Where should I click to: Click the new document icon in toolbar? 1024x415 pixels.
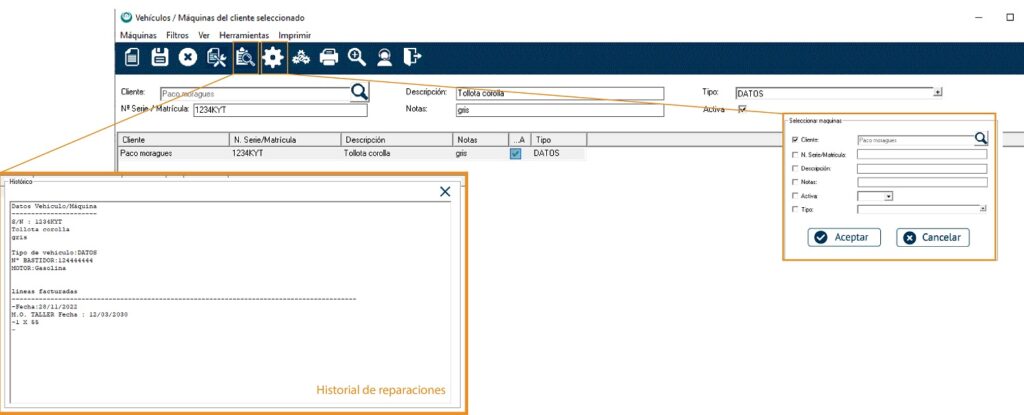pos(132,58)
